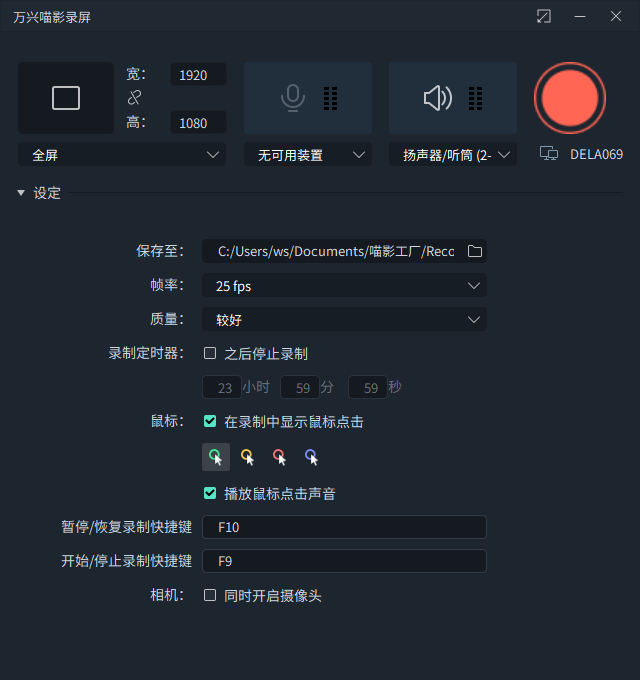Click the full-screen capture area icon
The width and height of the screenshot is (640, 680).
tap(66, 98)
